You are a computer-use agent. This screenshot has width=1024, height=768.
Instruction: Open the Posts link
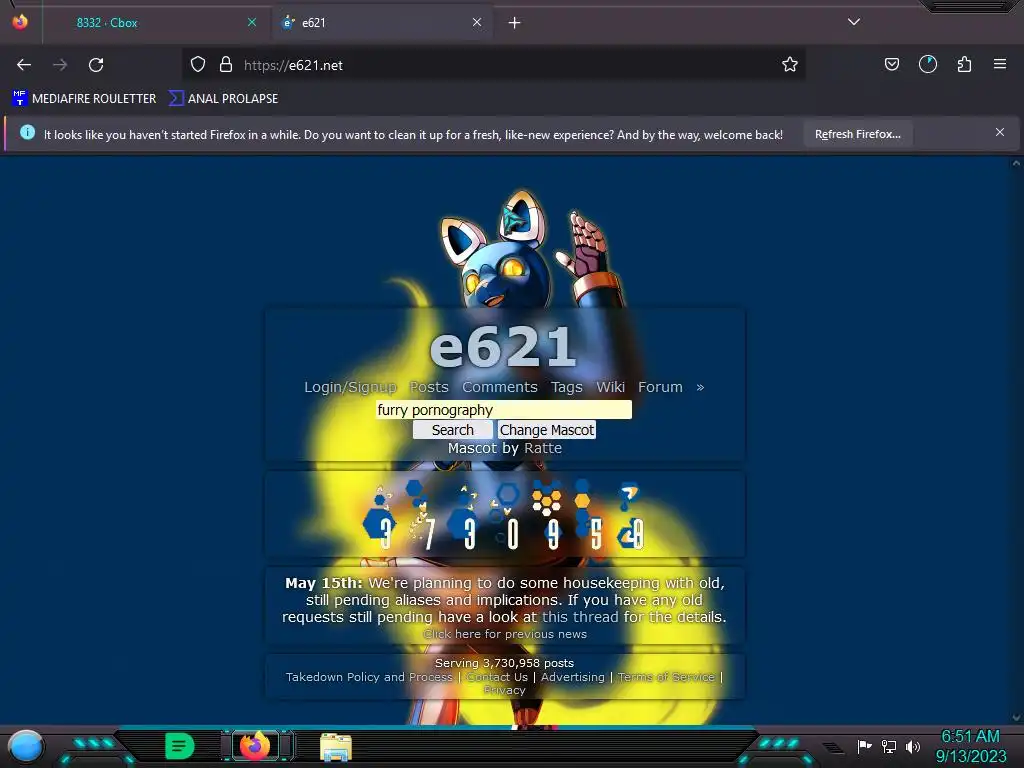tap(429, 387)
